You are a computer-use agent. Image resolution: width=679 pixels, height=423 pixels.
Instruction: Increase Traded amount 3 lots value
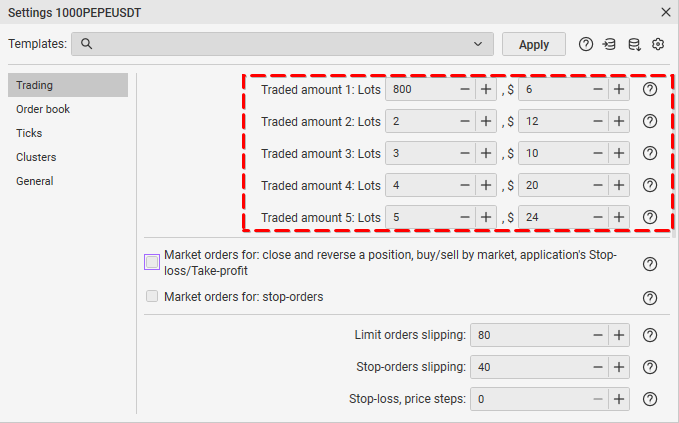(x=486, y=153)
